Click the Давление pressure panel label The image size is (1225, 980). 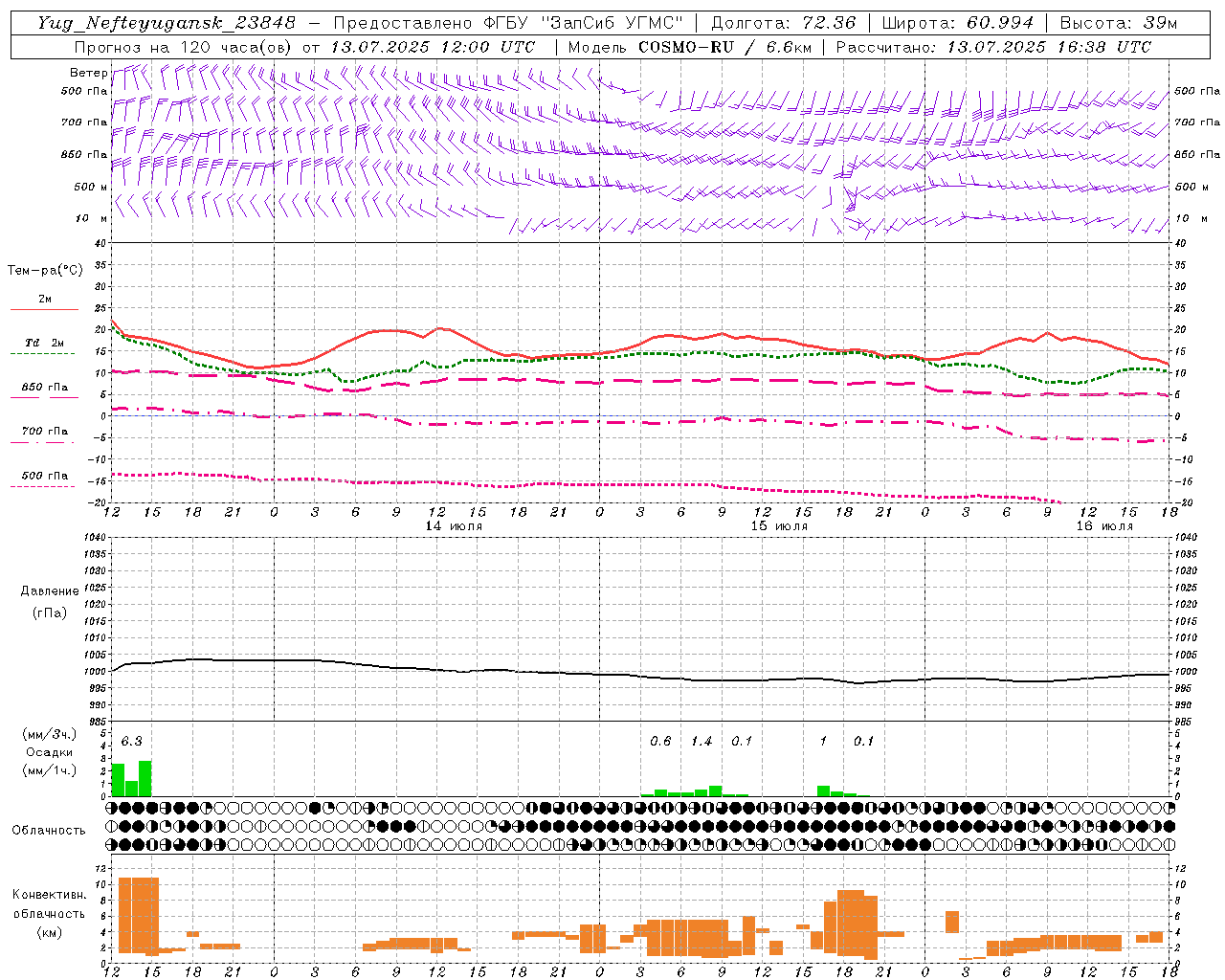(x=50, y=591)
